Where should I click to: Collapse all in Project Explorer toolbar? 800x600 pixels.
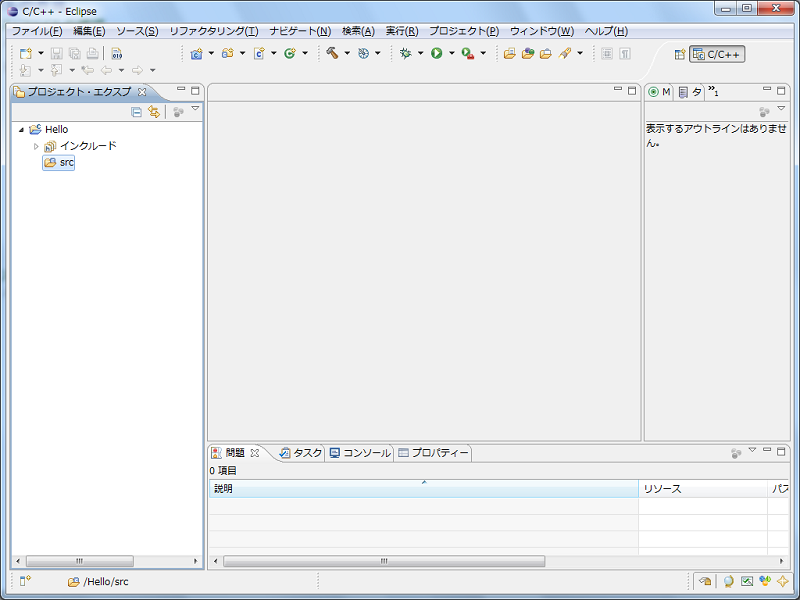click(x=136, y=112)
